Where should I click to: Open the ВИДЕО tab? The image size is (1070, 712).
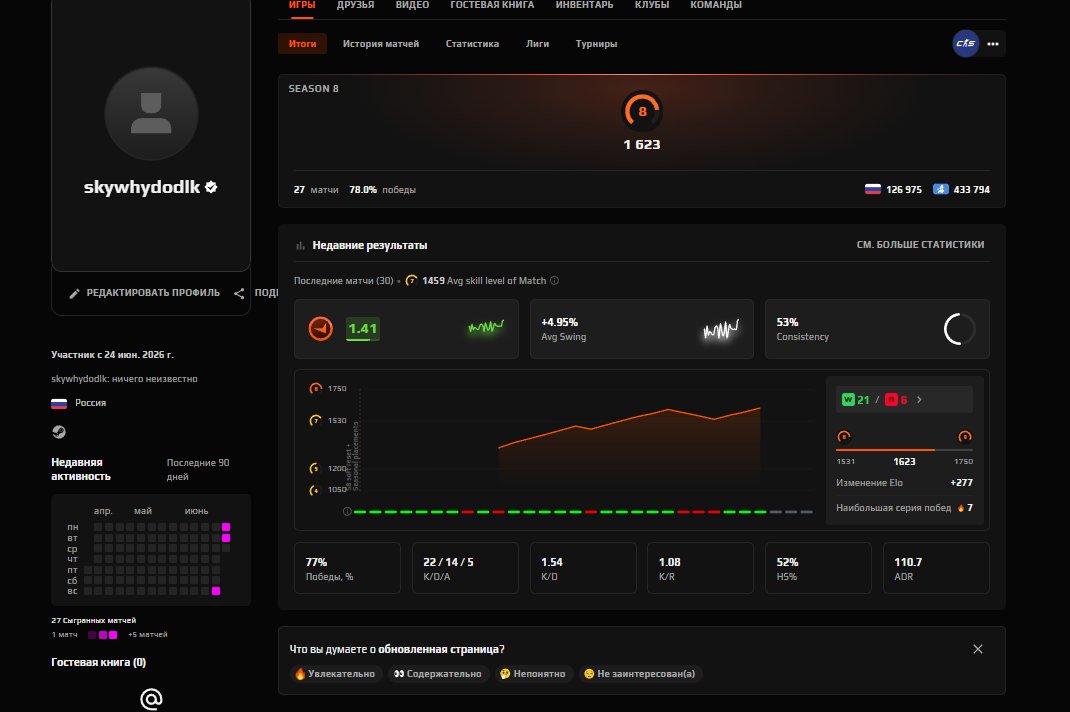[412, 5]
